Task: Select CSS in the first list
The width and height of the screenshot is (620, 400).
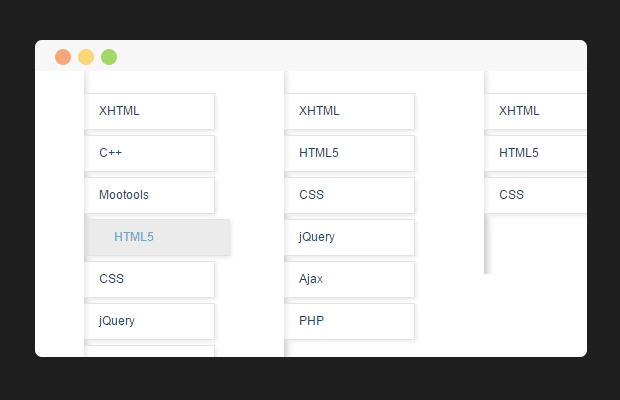Action: (x=149, y=279)
